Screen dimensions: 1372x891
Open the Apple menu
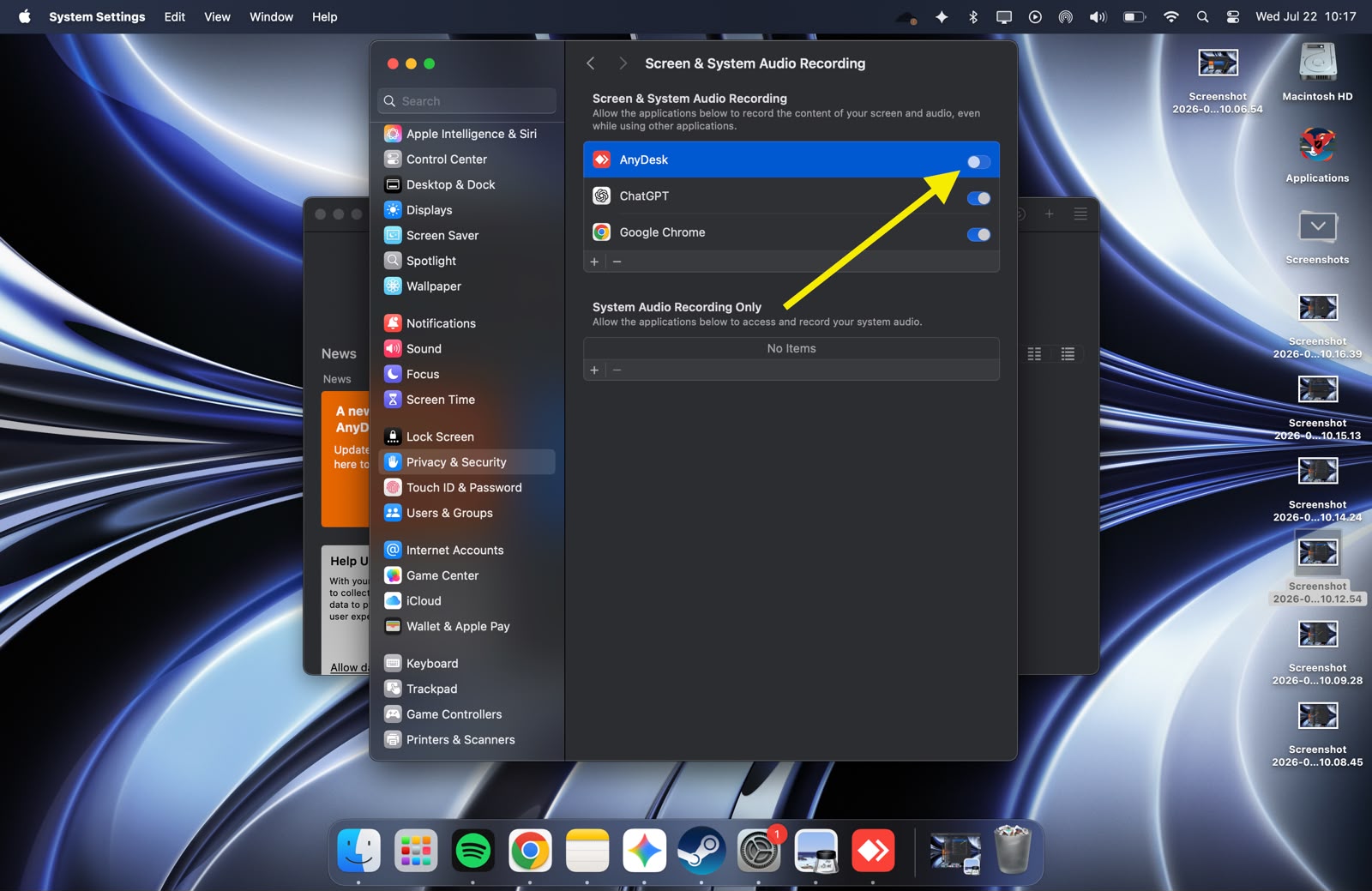pos(24,17)
